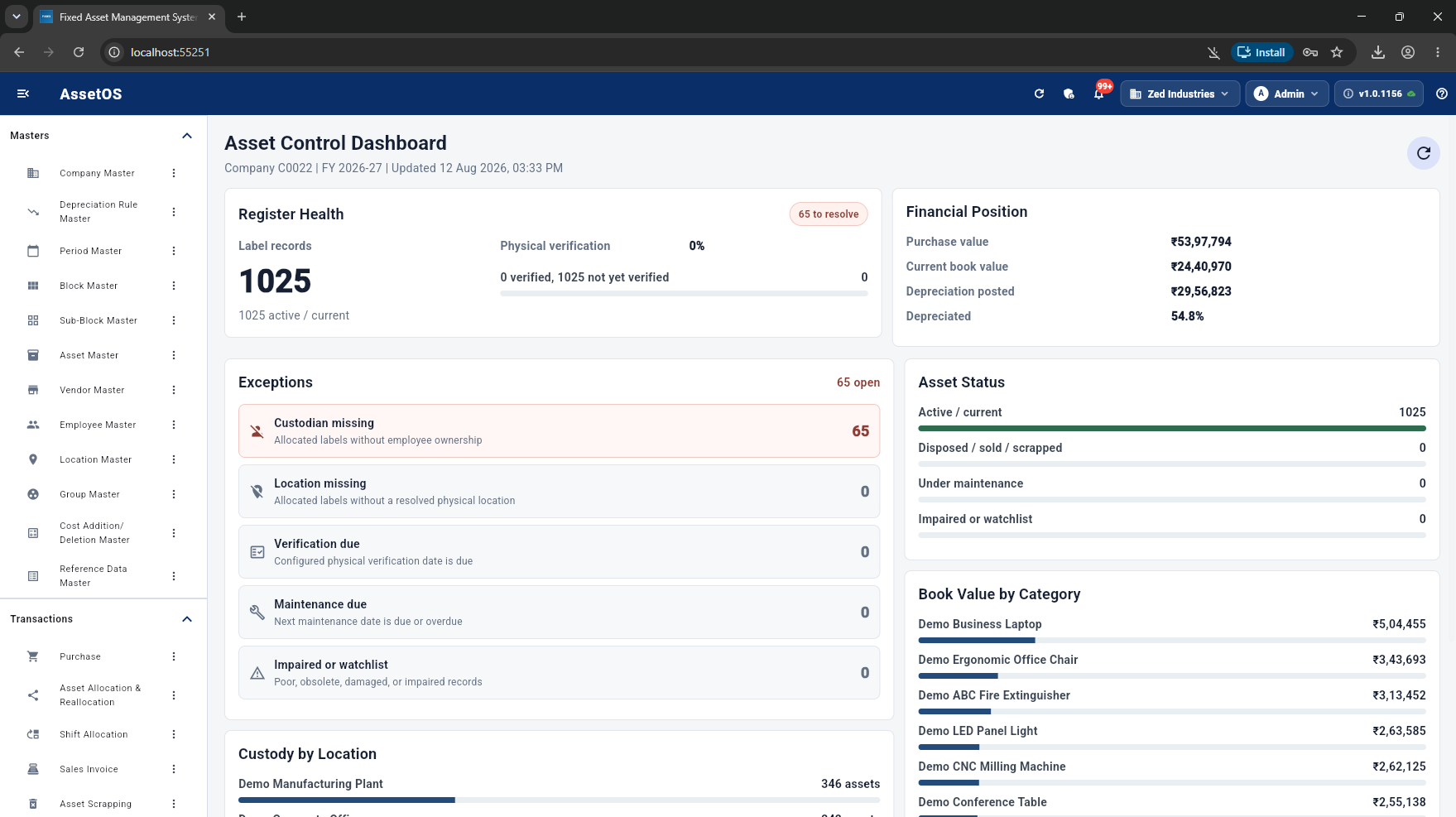Screen dimensions: 1456x817
Task: Open more options for Group Master
Action: point(174,494)
